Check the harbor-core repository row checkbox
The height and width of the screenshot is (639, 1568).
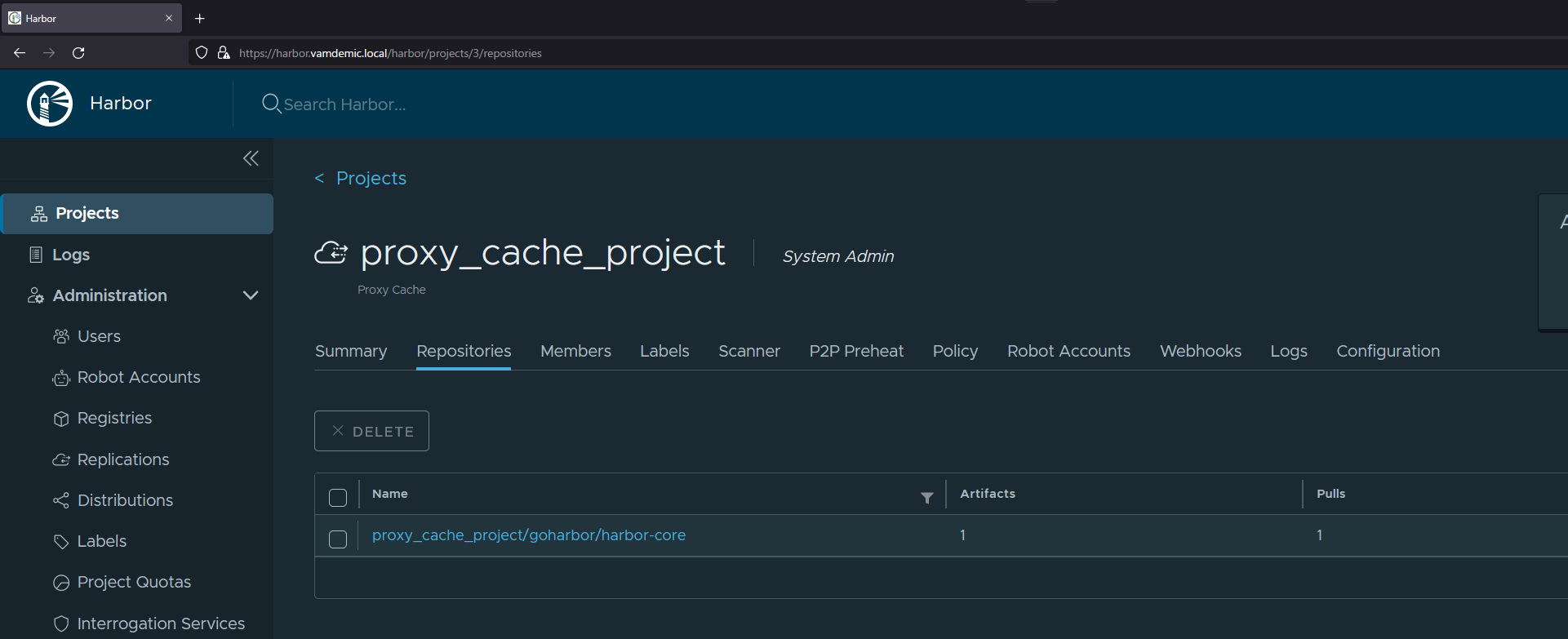pyautogui.click(x=338, y=539)
